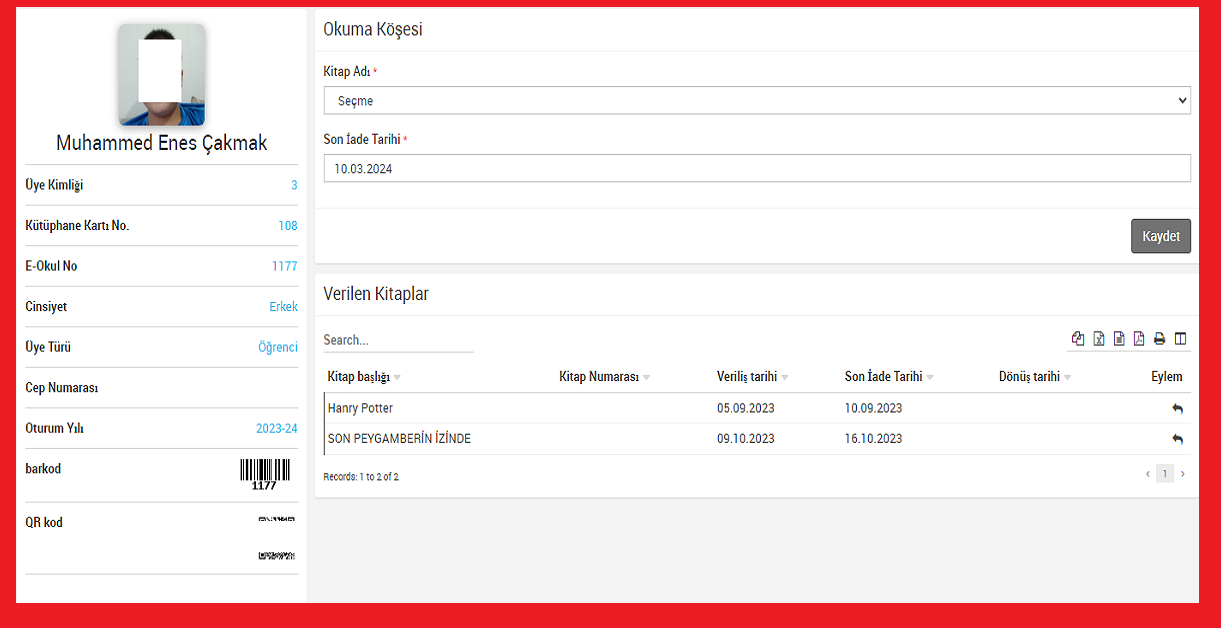Export issued books as CSV

pos(1119,339)
